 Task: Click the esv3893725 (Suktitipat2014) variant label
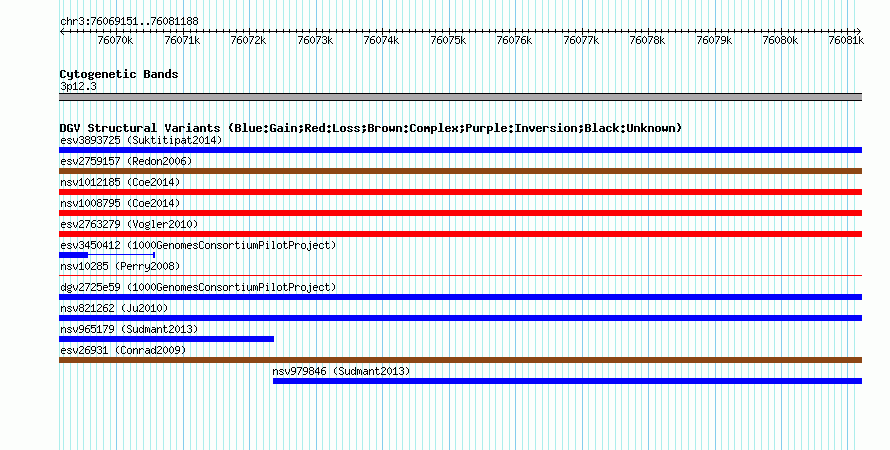(141, 140)
